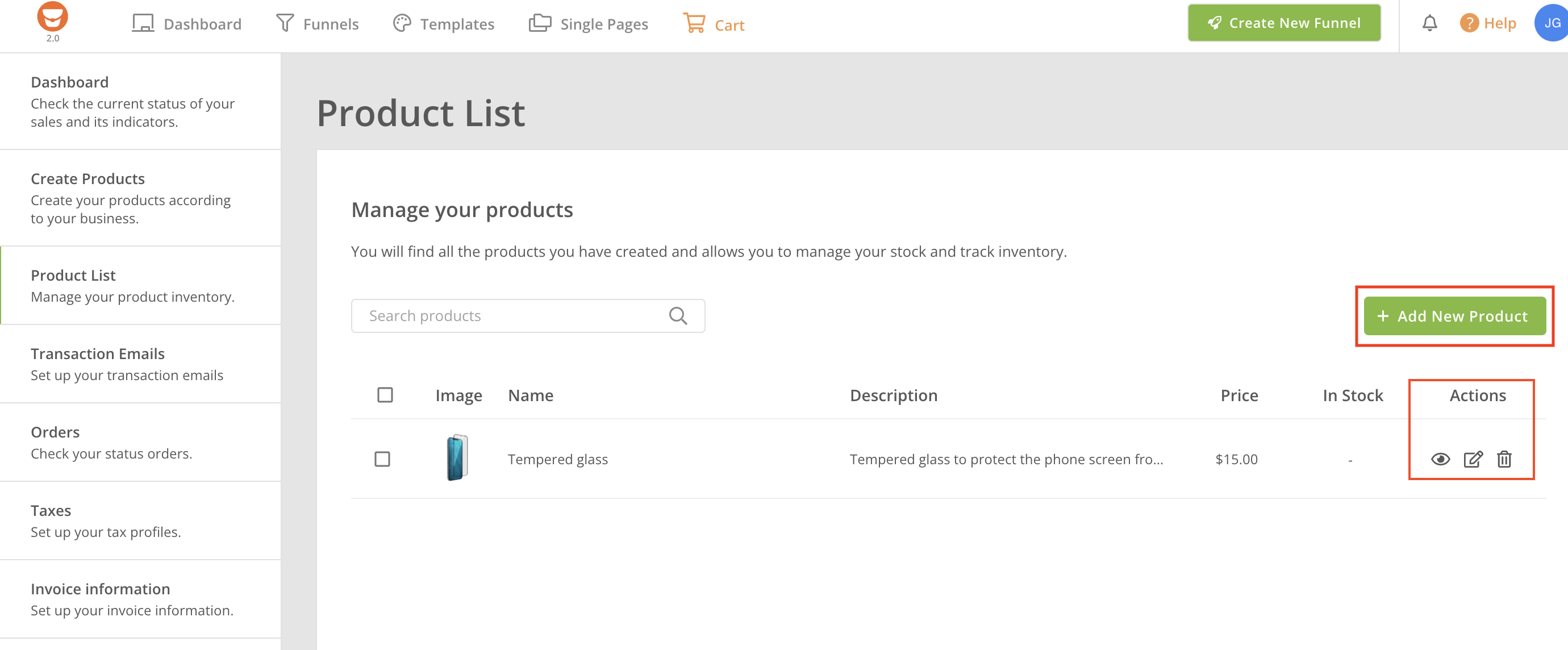The image size is (1568, 650).
Task: Click the notification bell icon
Action: 1429,24
